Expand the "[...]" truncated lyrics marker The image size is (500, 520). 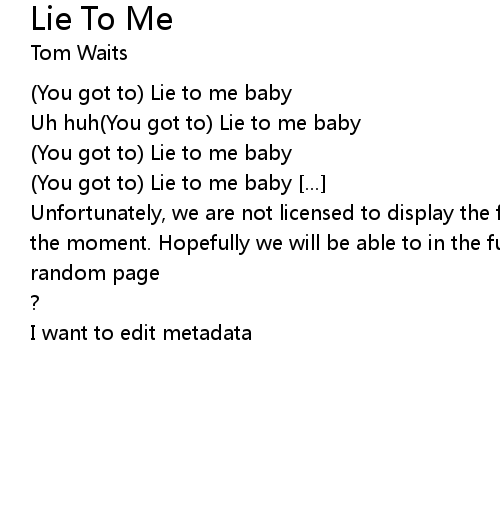[x=313, y=183]
